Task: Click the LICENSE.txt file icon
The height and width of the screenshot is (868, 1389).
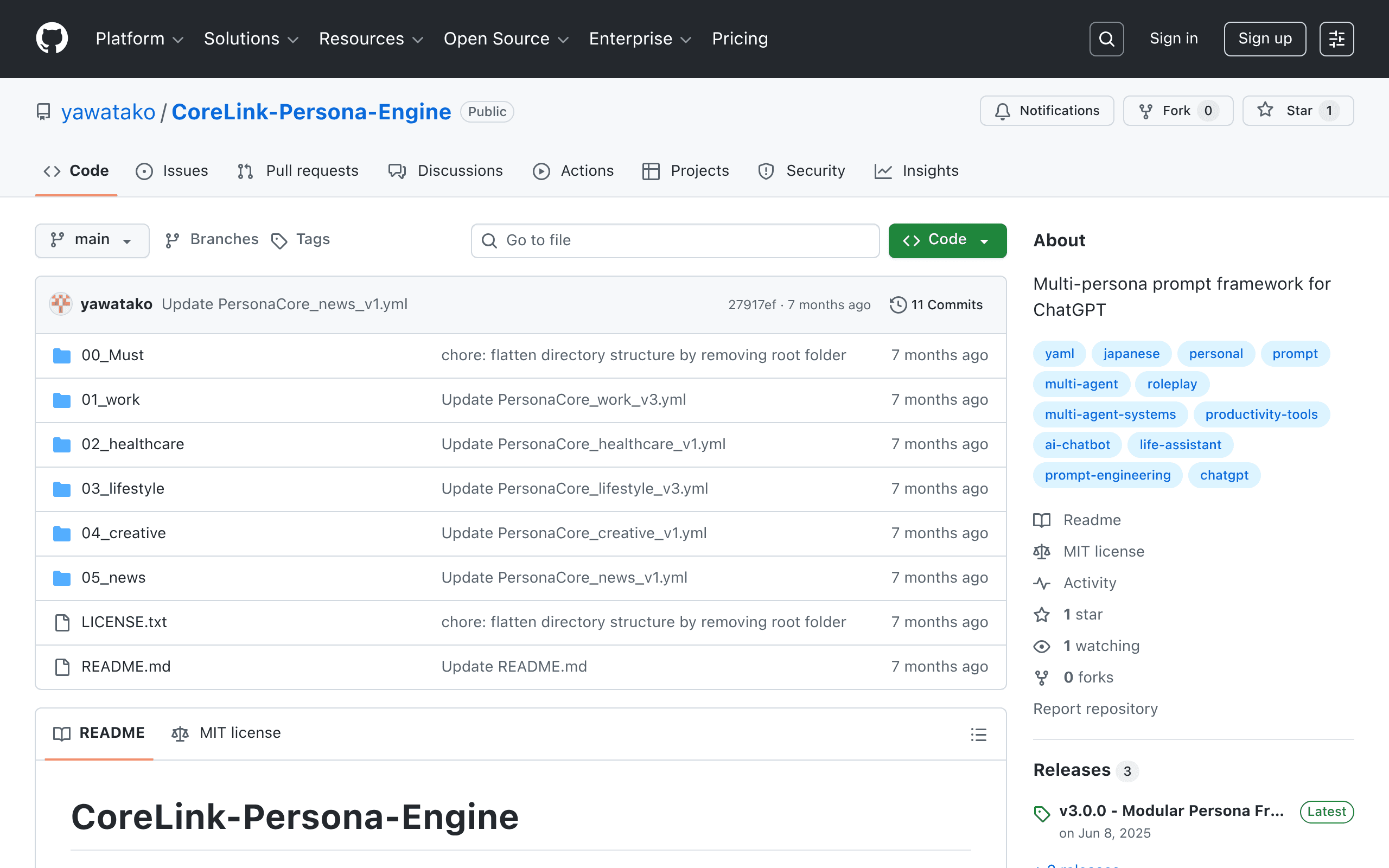Action: [61, 622]
